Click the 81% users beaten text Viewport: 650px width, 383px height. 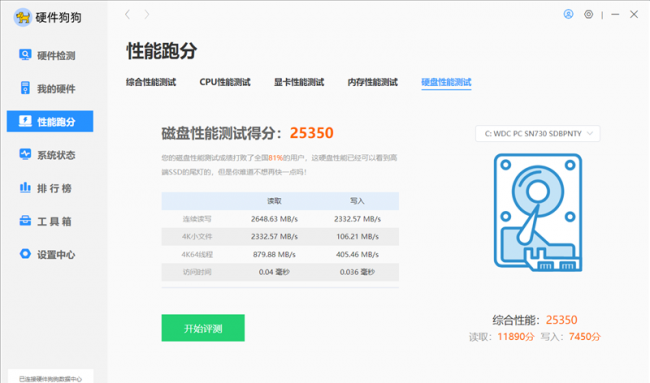pyautogui.click(x=275, y=158)
